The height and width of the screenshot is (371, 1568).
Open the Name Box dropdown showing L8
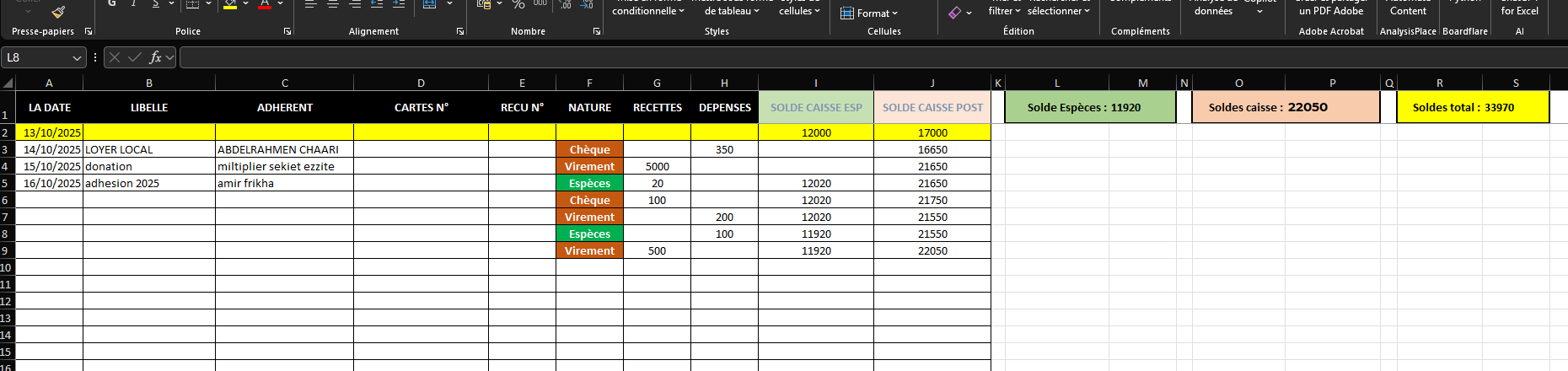77,57
